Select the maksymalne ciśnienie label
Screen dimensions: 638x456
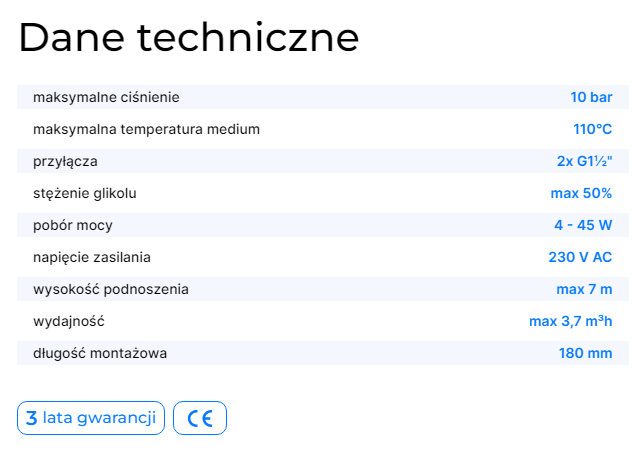(106, 97)
